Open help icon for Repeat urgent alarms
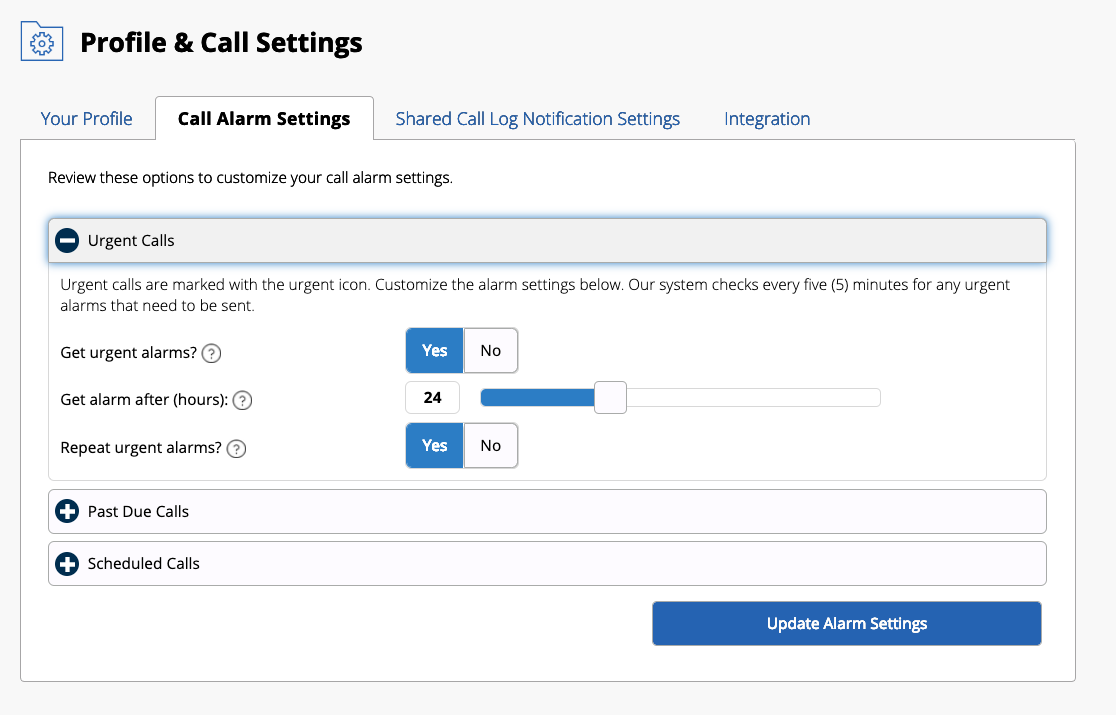 pyautogui.click(x=236, y=448)
